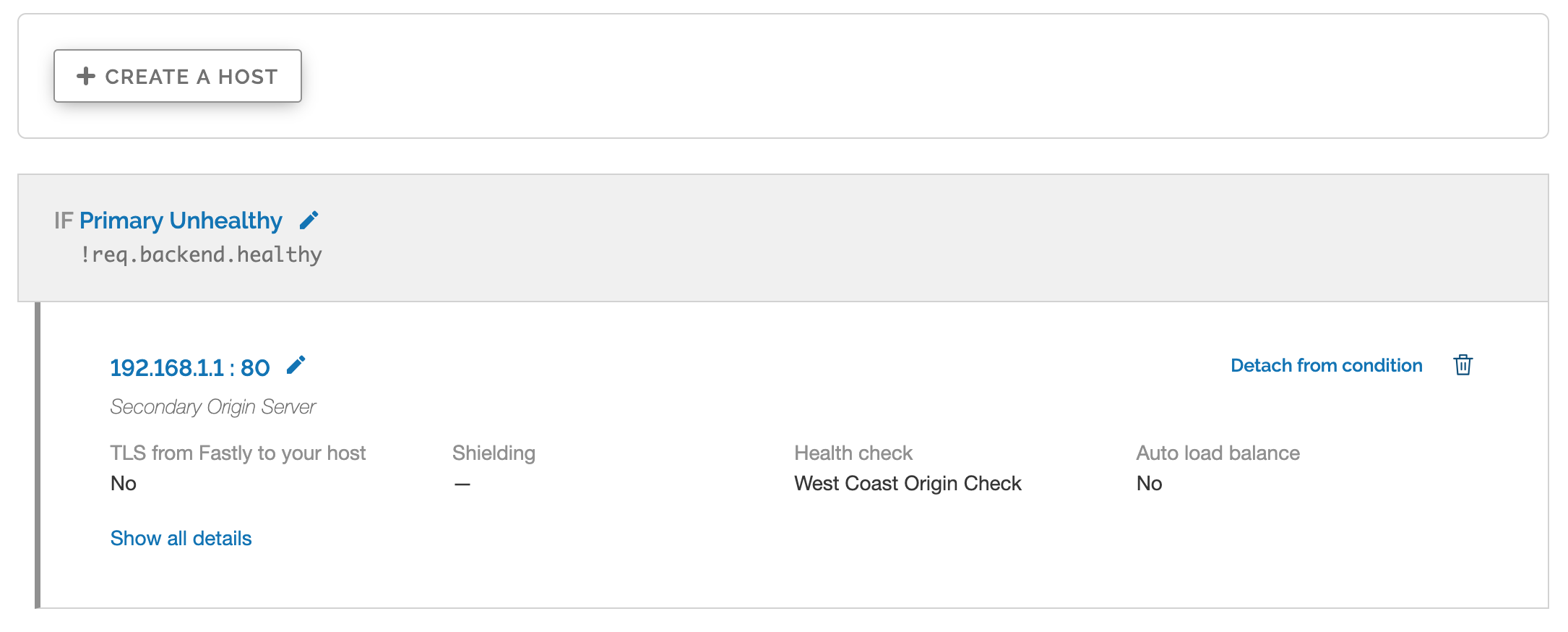Image resolution: width=1568 pixels, height=632 pixels.
Task: Click the No value under TLS from Fastly
Action: (124, 483)
